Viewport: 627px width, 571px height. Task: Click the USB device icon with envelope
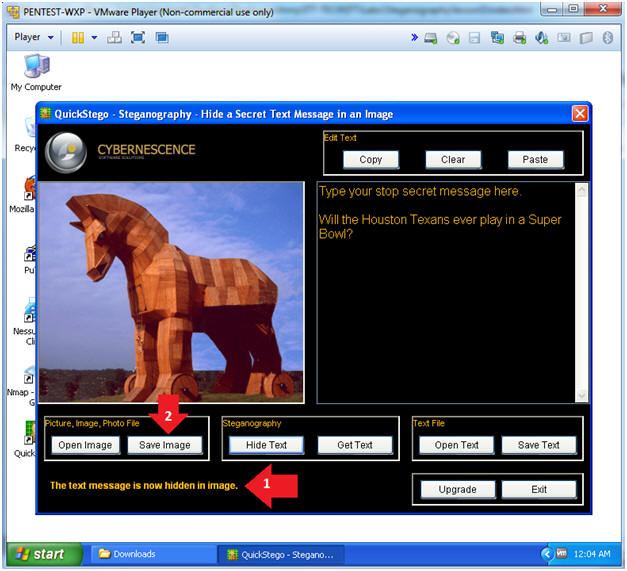click(x=564, y=38)
